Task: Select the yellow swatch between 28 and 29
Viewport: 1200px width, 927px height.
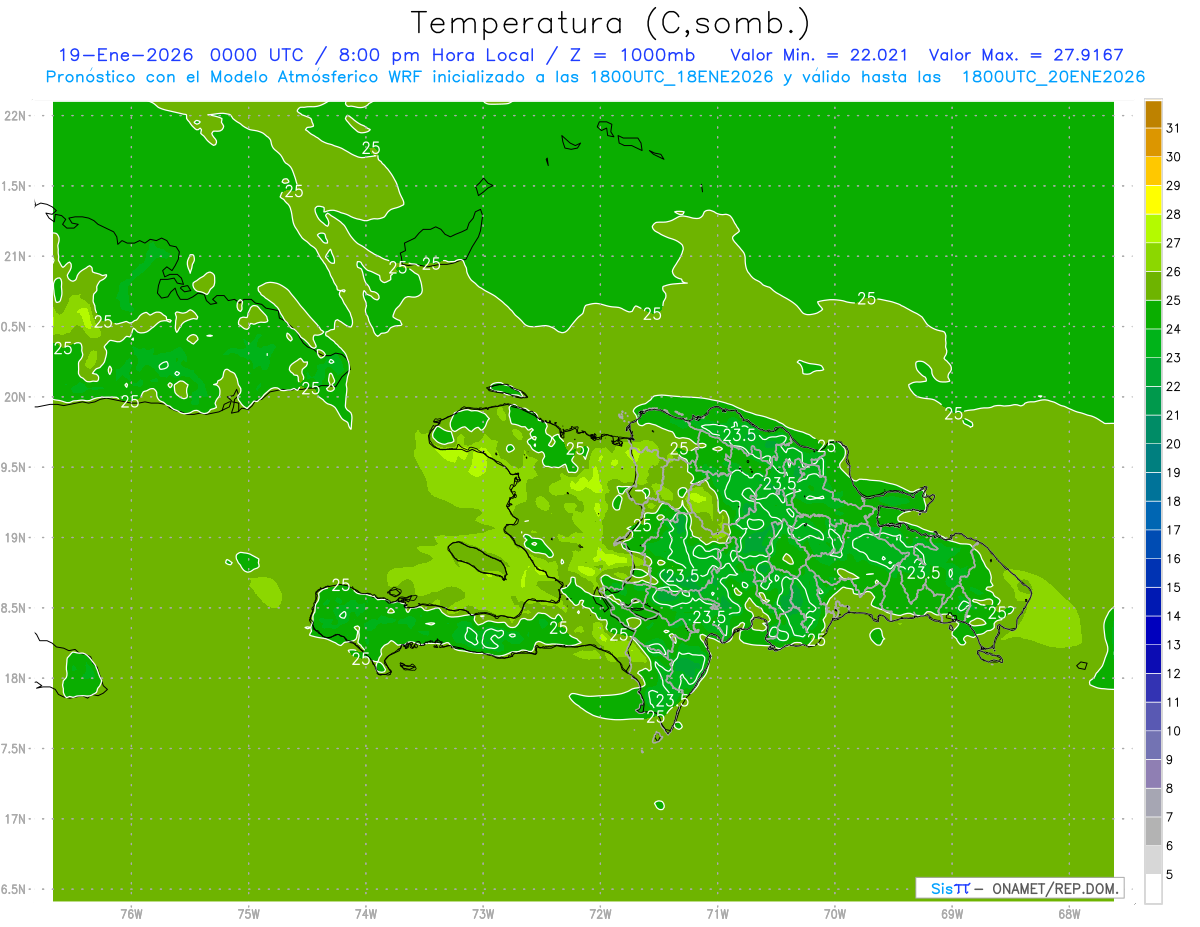Action: [1153, 200]
